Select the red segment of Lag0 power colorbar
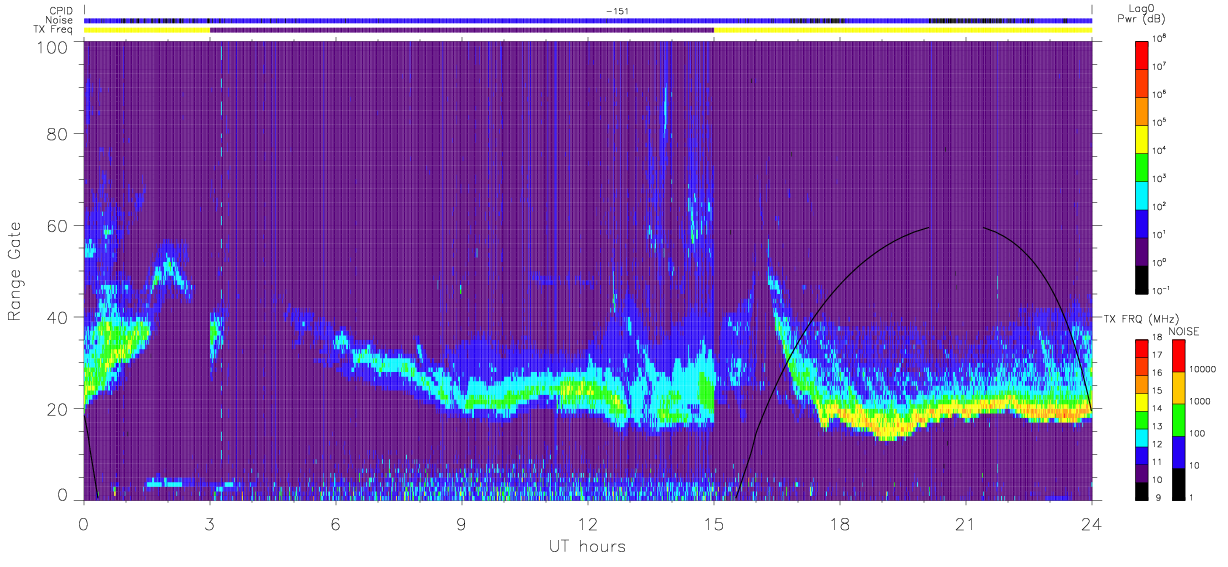Image resolution: width=1228 pixels, height=567 pixels. coord(1144,54)
